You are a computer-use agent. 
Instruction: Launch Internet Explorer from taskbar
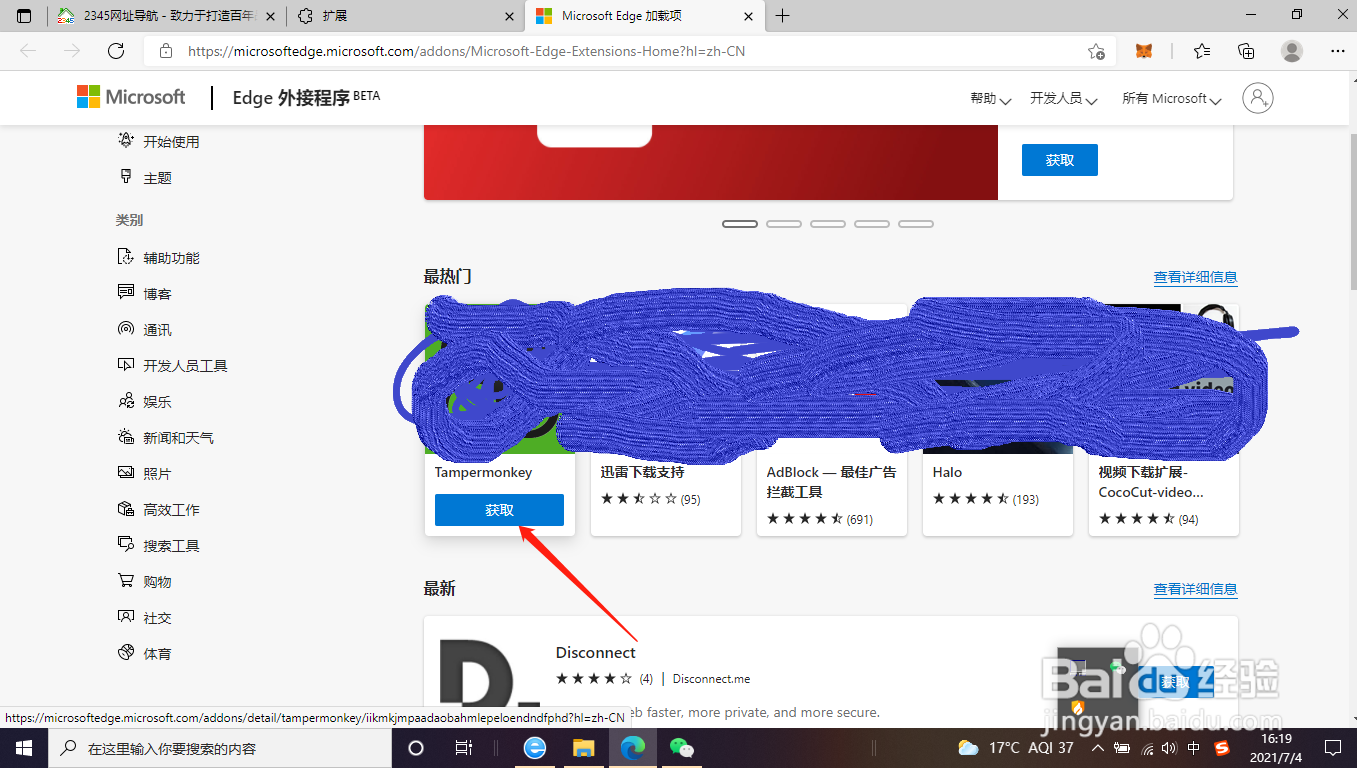pyautogui.click(x=535, y=748)
